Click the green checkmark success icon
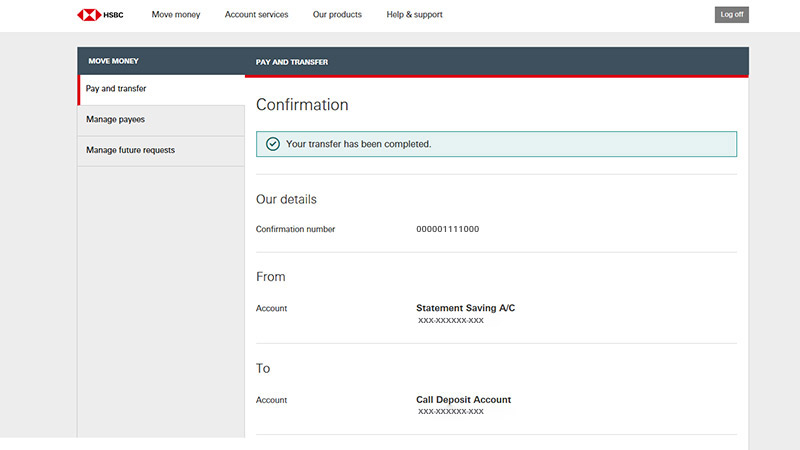Screen dimensions: 800x450 [x=273, y=144]
